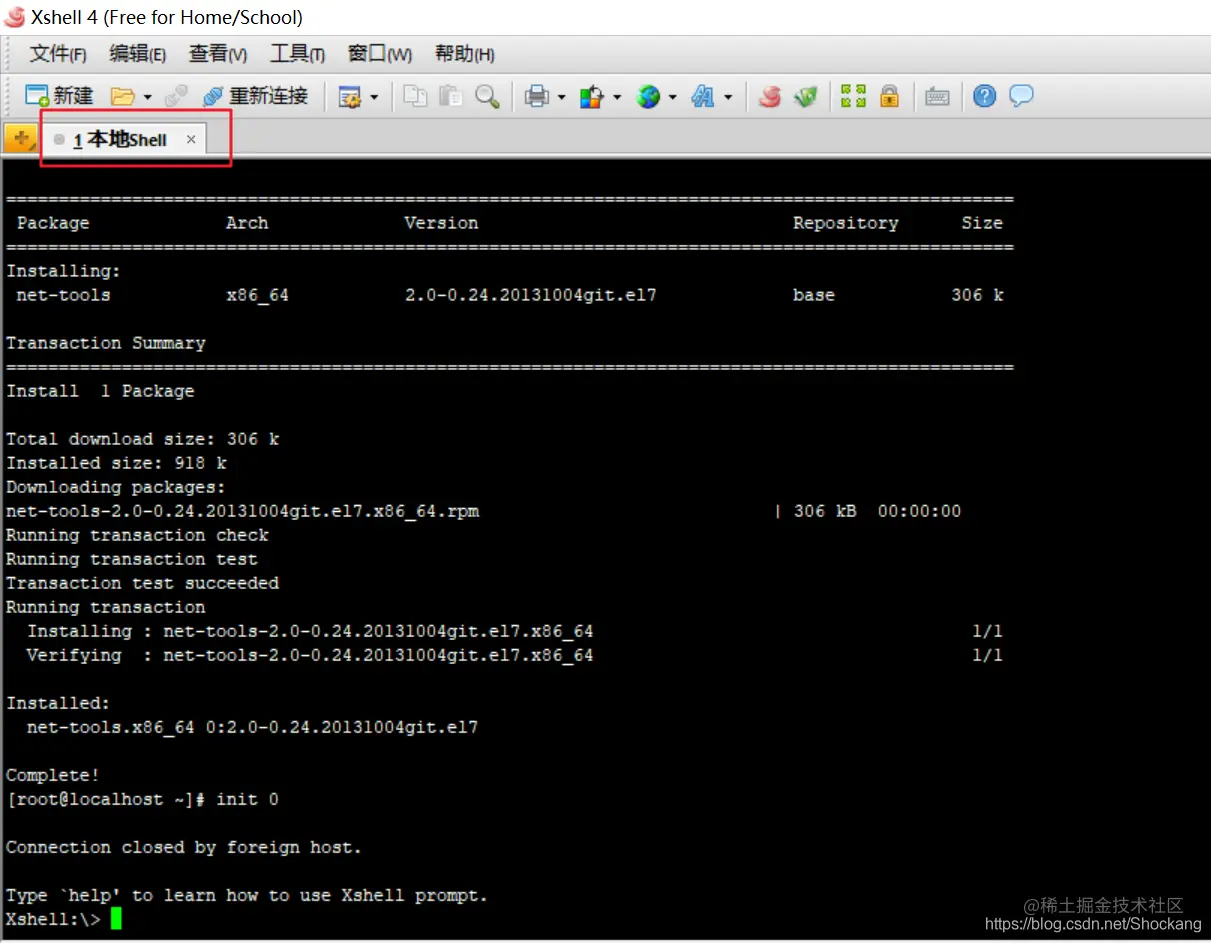Image resolution: width=1211 pixels, height=943 pixels.
Task: Click the keyboard key mapping icon
Action: click(x=937, y=96)
